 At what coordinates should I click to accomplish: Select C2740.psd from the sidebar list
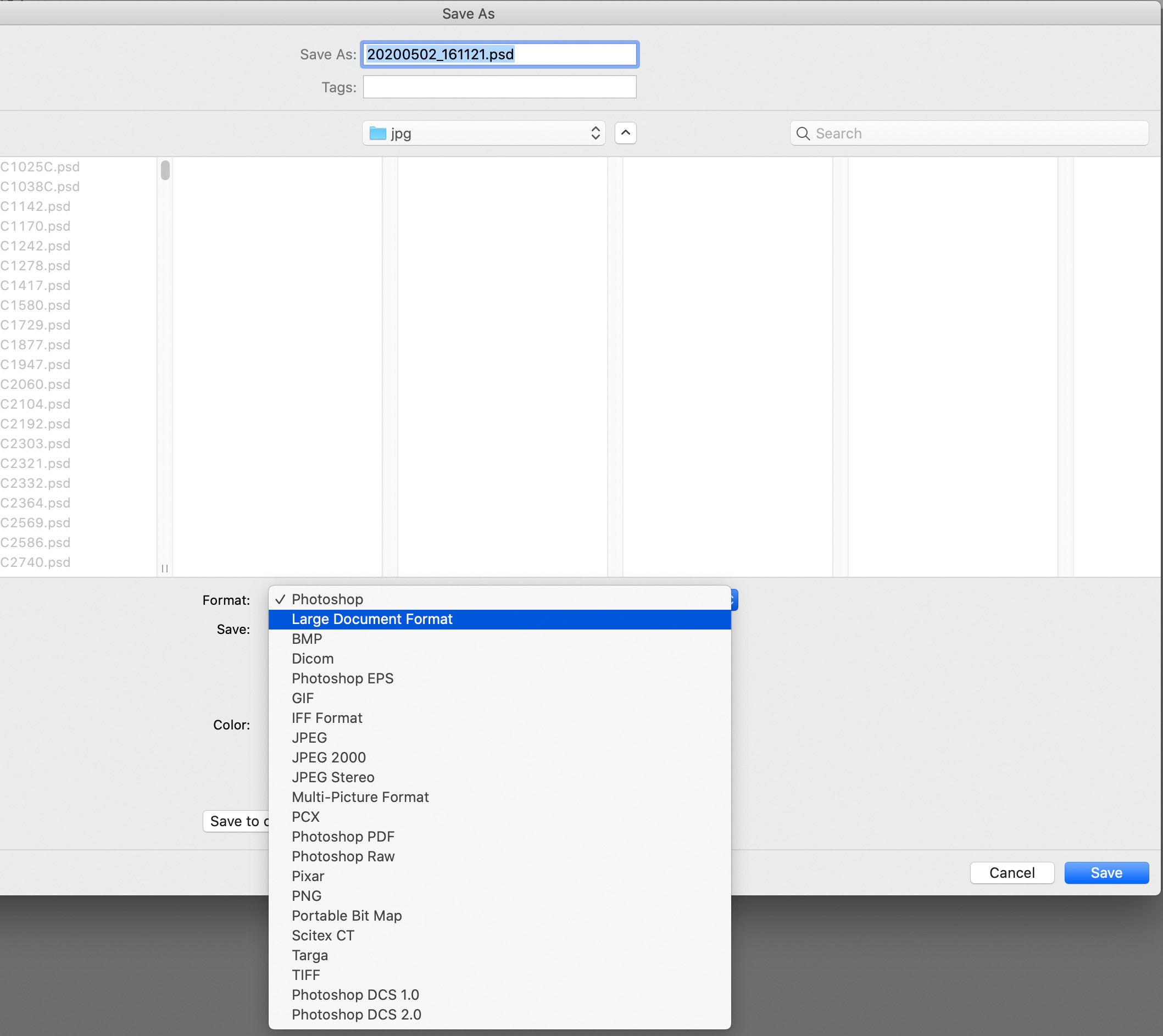(36, 562)
